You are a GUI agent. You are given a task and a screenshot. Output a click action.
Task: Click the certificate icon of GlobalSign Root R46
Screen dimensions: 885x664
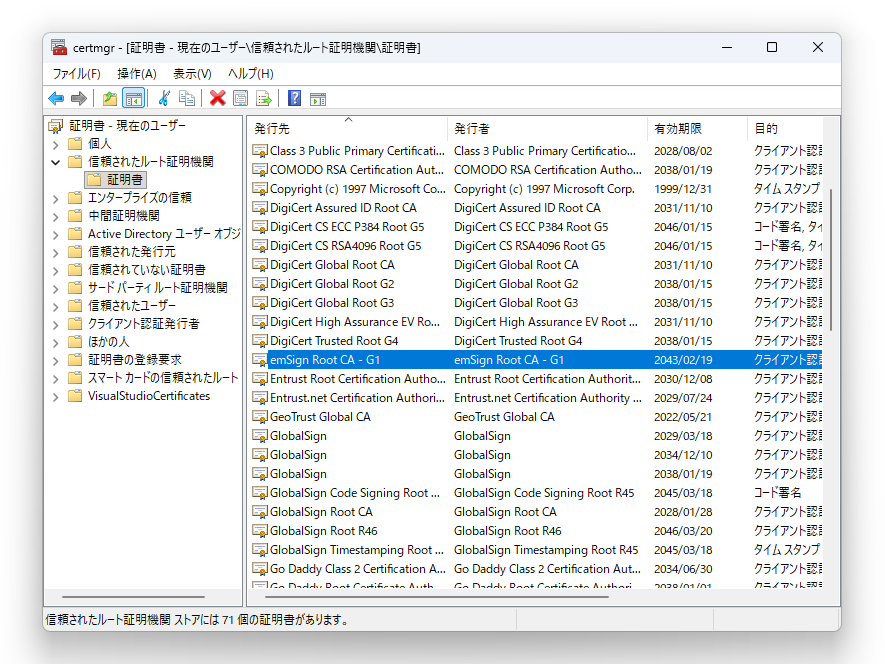pyautogui.click(x=260, y=531)
